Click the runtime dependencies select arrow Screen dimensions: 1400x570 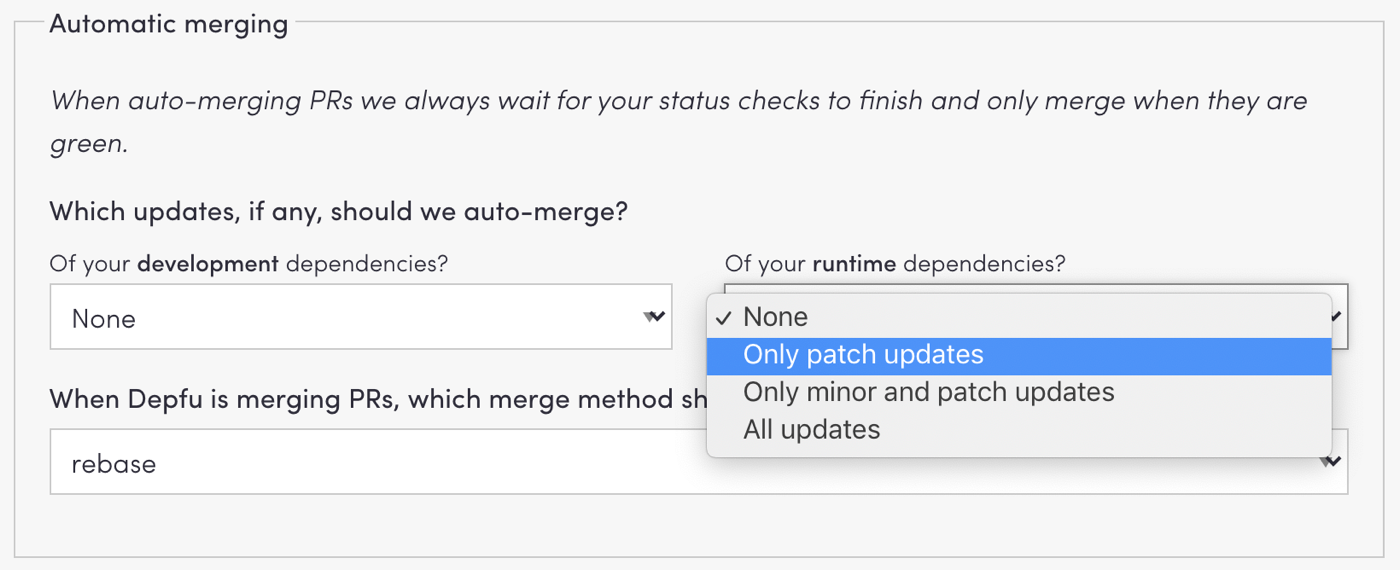click(x=1338, y=316)
